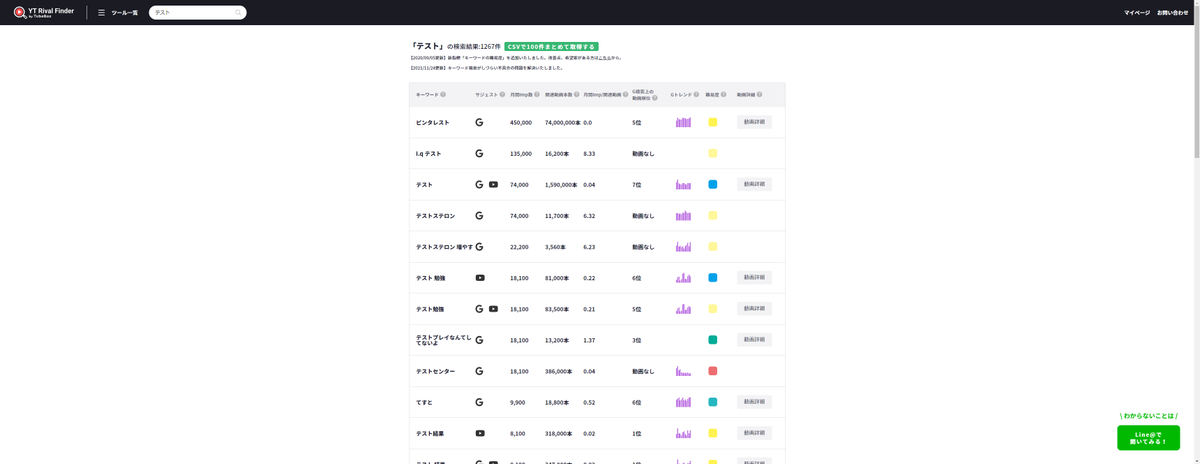Open 動画詳細 for ピンタレスト

tap(754, 122)
